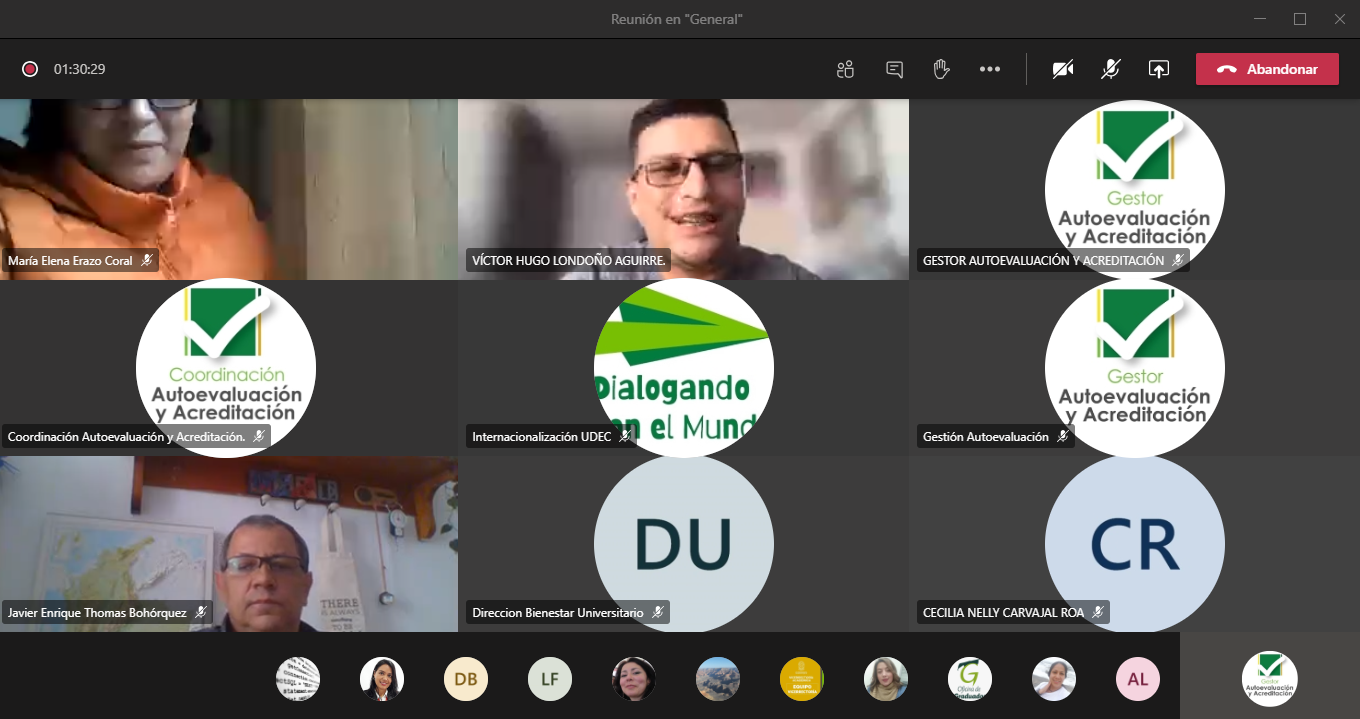The image size is (1360, 719).
Task: Select the AL initials avatar in bottom strip
Action: [x=1138, y=679]
